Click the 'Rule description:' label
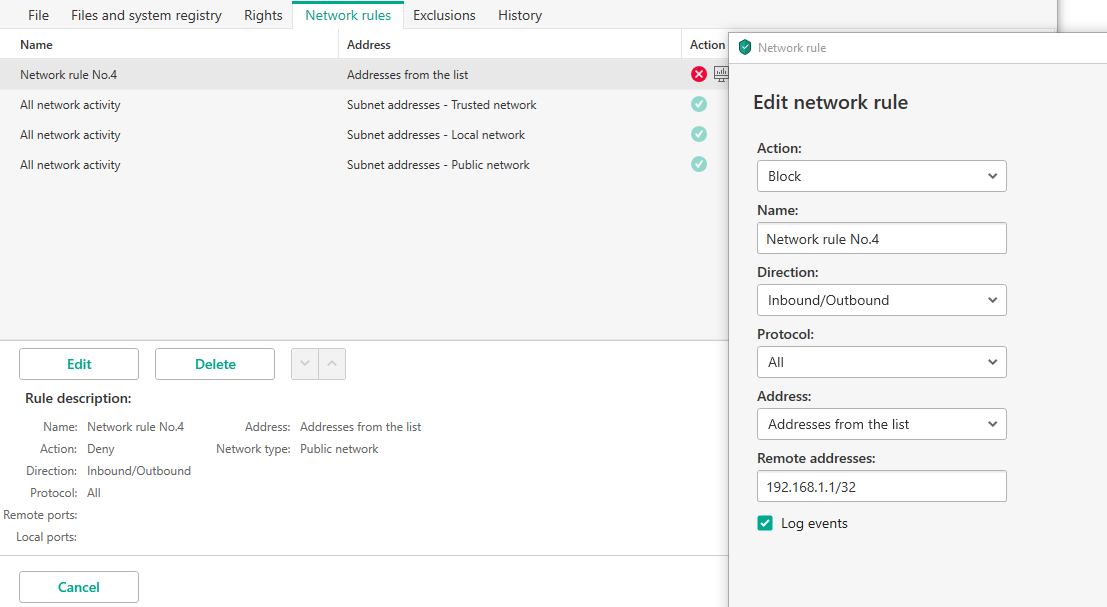Image resolution: width=1107 pixels, height=607 pixels. [78, 398]
